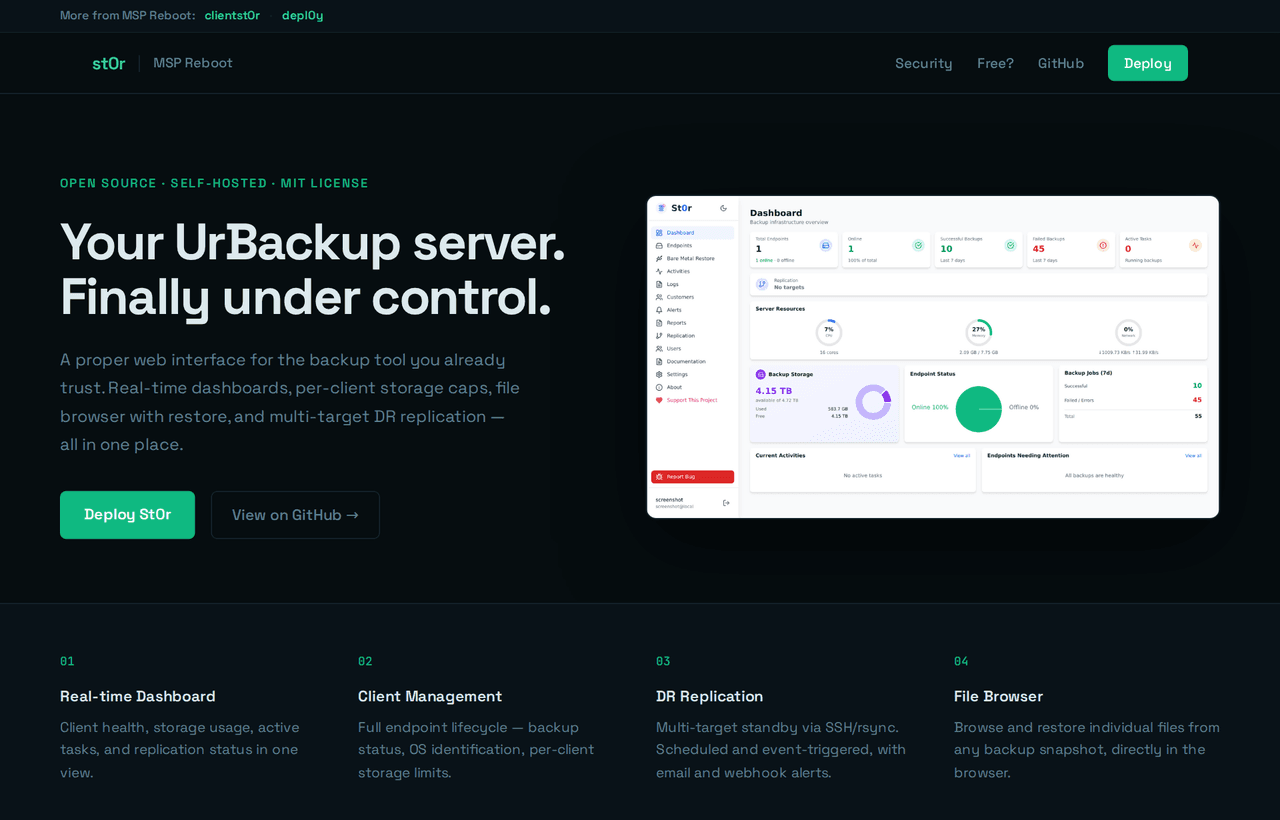Click the Network 0% gauge
The width and height of the screenshot is (1280, 820).
(1128, 332)
